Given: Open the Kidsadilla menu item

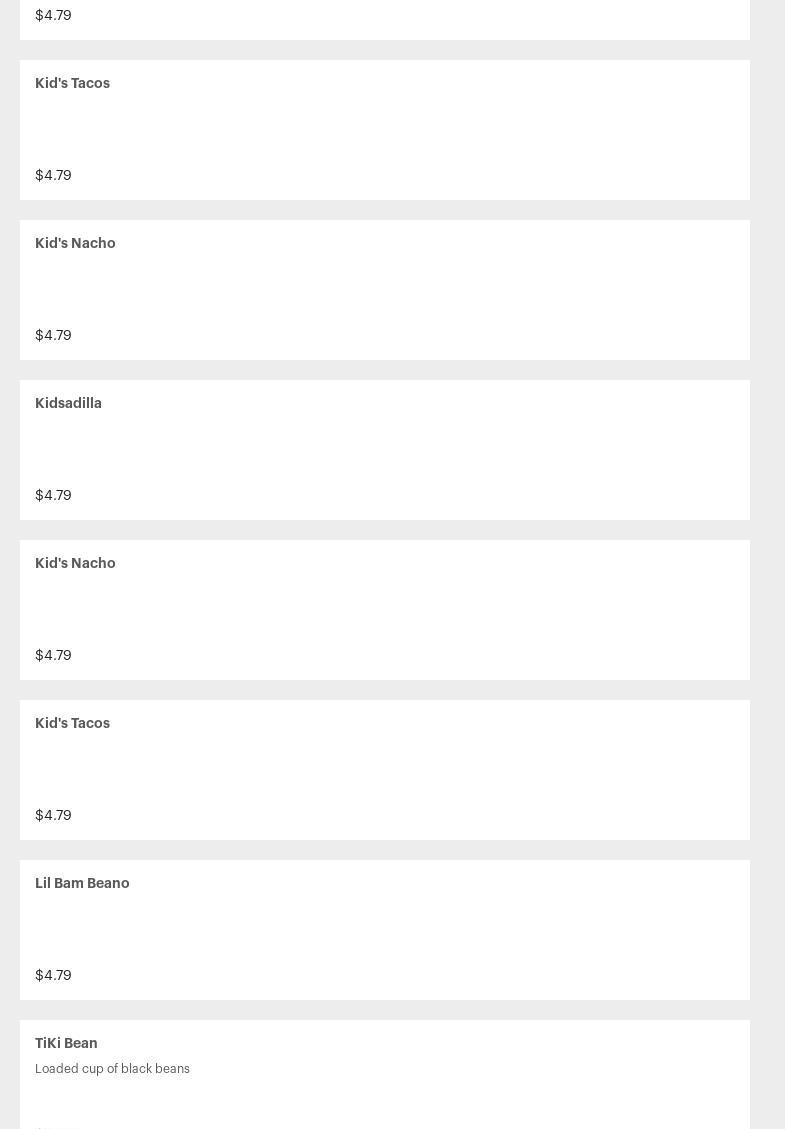Looking at the screenshot, I should [x=68, y=404].
